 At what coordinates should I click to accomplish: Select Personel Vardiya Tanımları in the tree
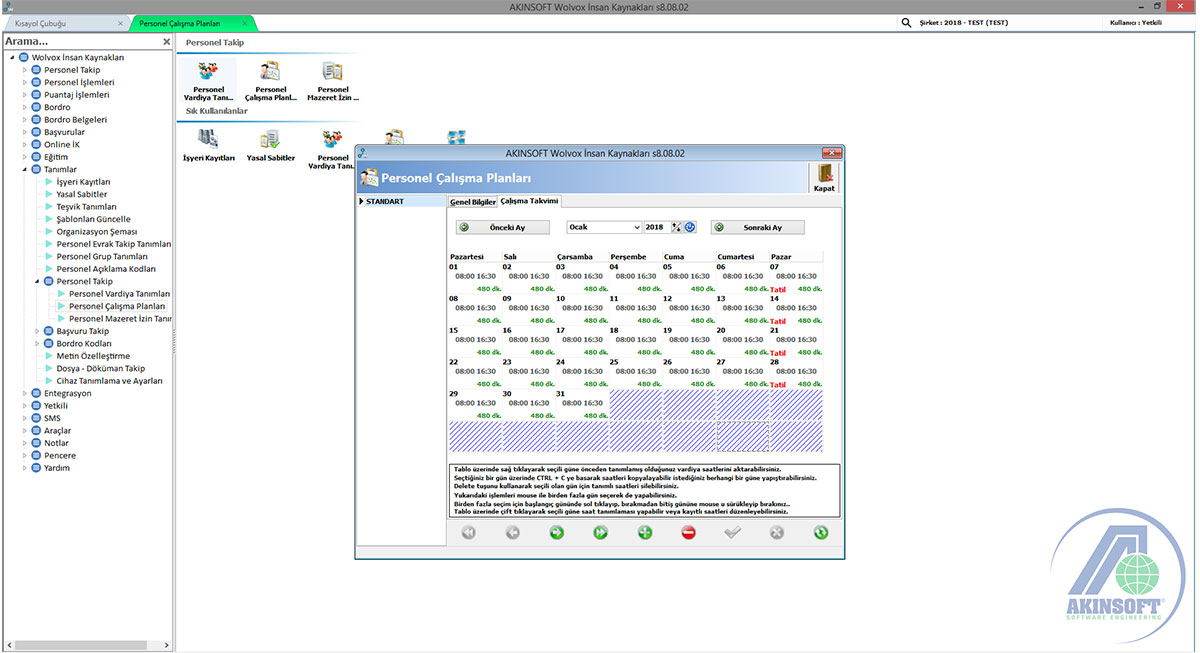[x=119, y=294]
